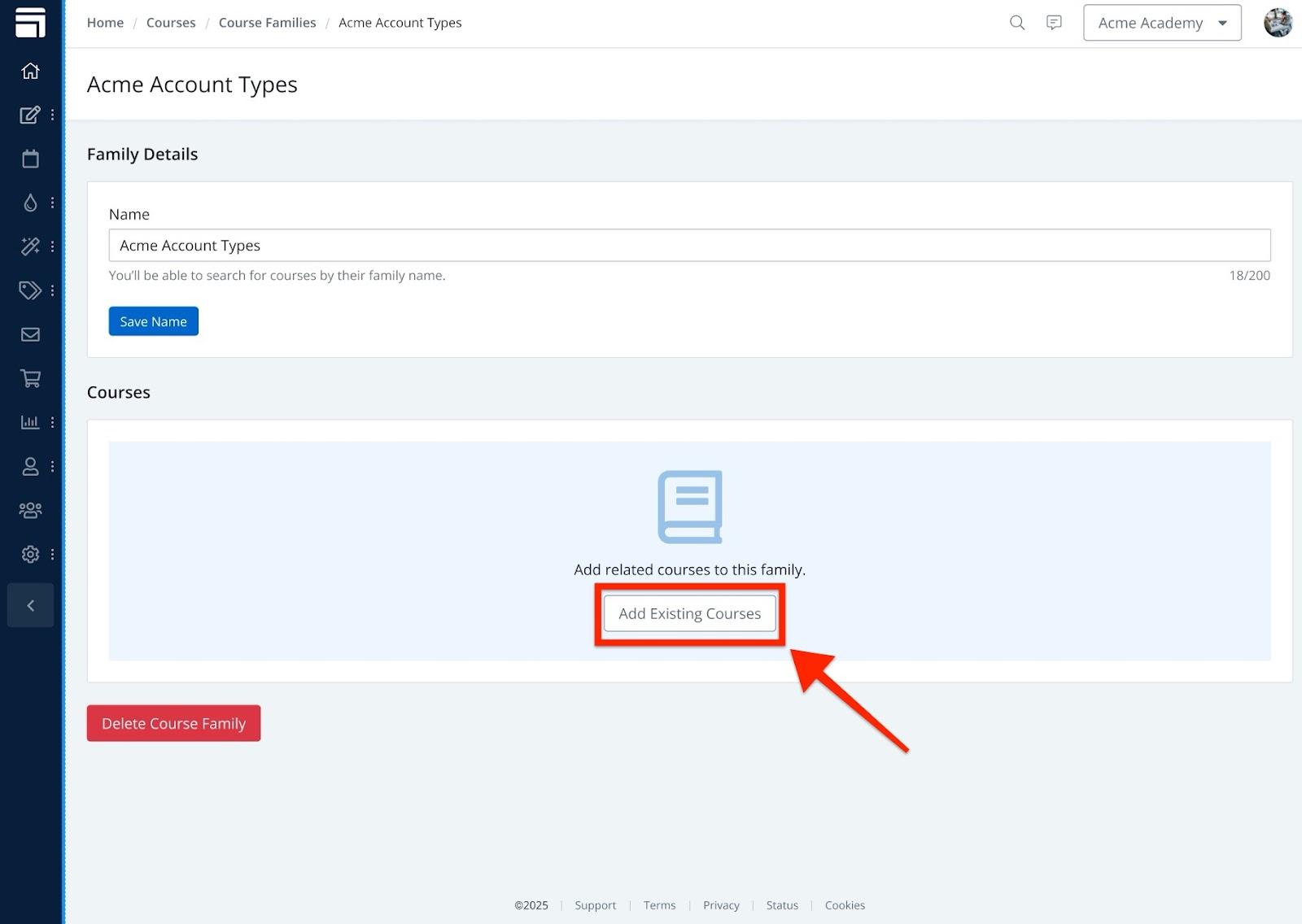The width and height of the screenshot is (1302, 924).
Task: Open the envelope messages icon
Action: point(30,334)
